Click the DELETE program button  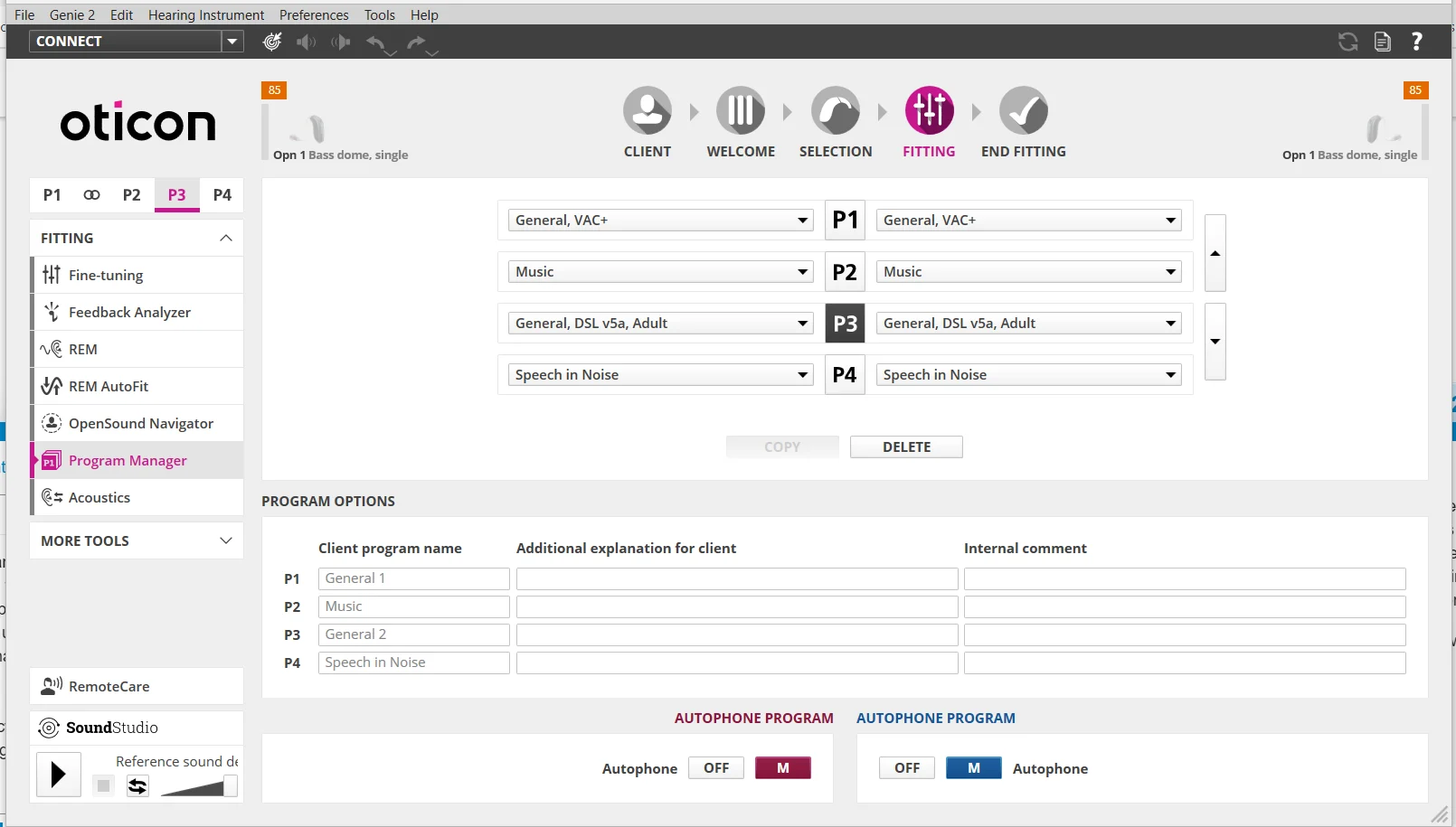[906, 446]
